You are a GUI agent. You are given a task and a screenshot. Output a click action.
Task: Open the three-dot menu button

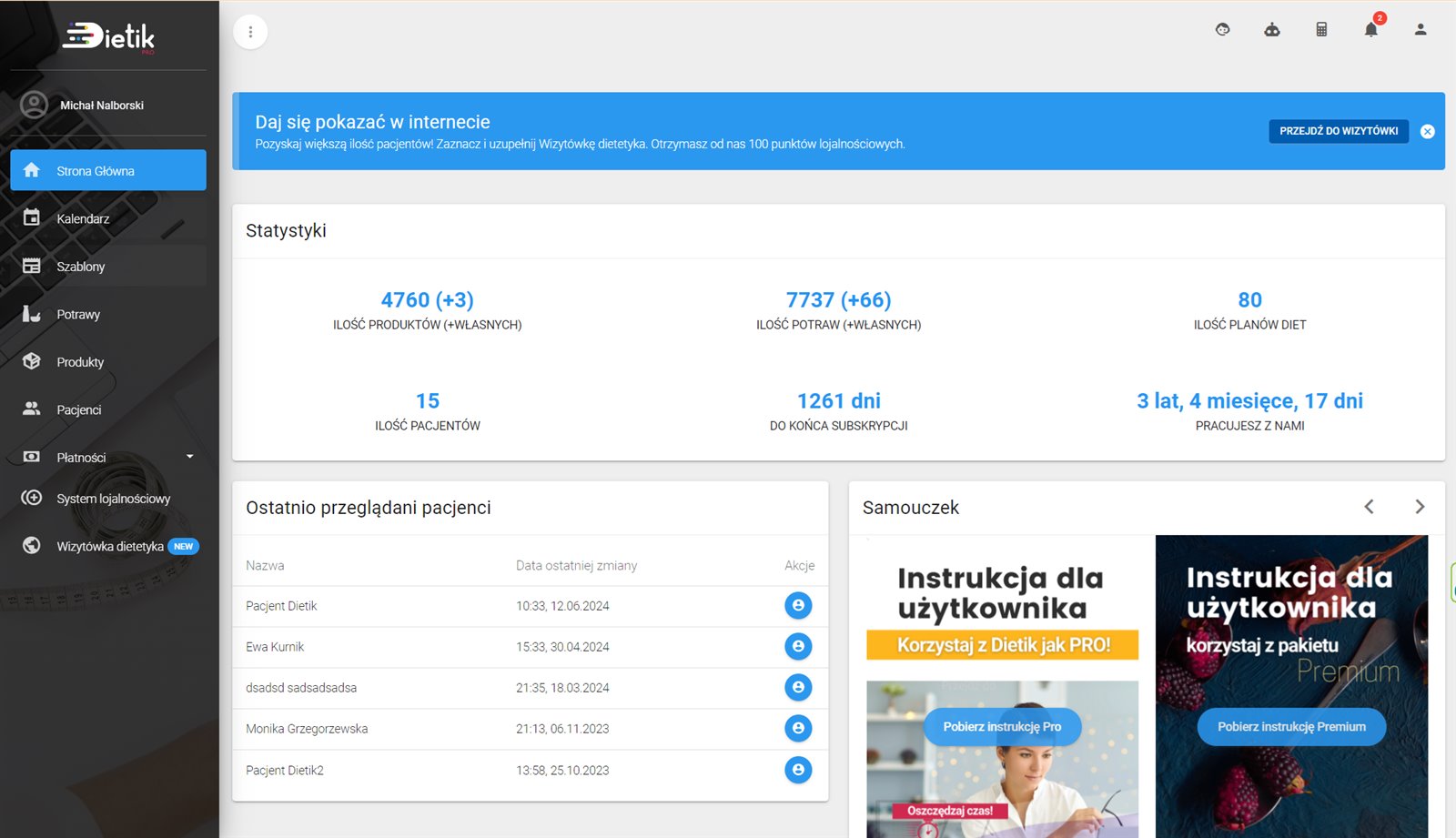coord(250,32)
